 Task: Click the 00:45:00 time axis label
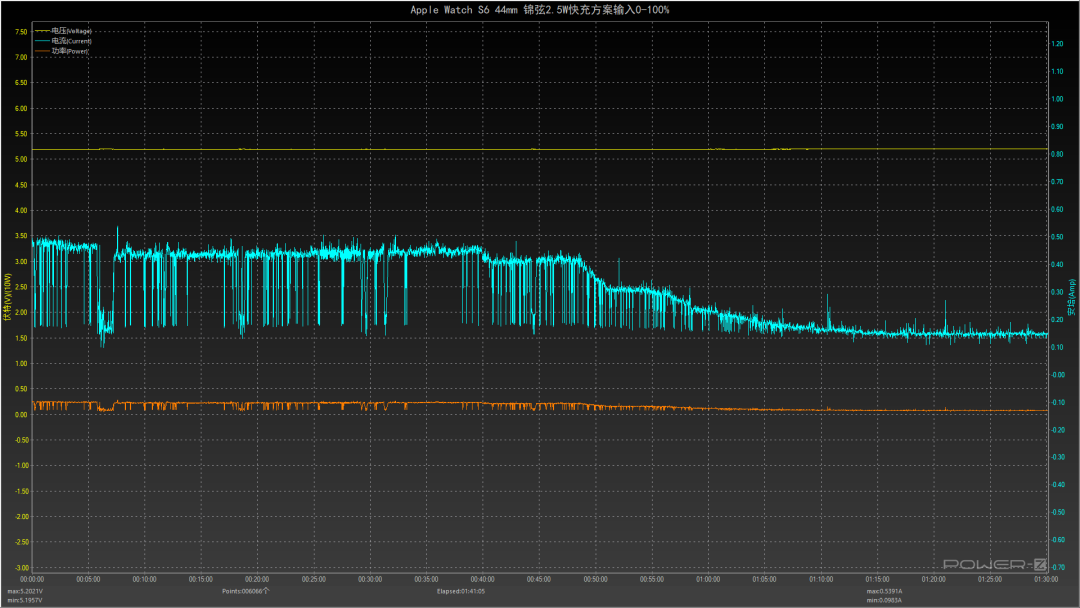pyautogui.click(x=539, y=580)
